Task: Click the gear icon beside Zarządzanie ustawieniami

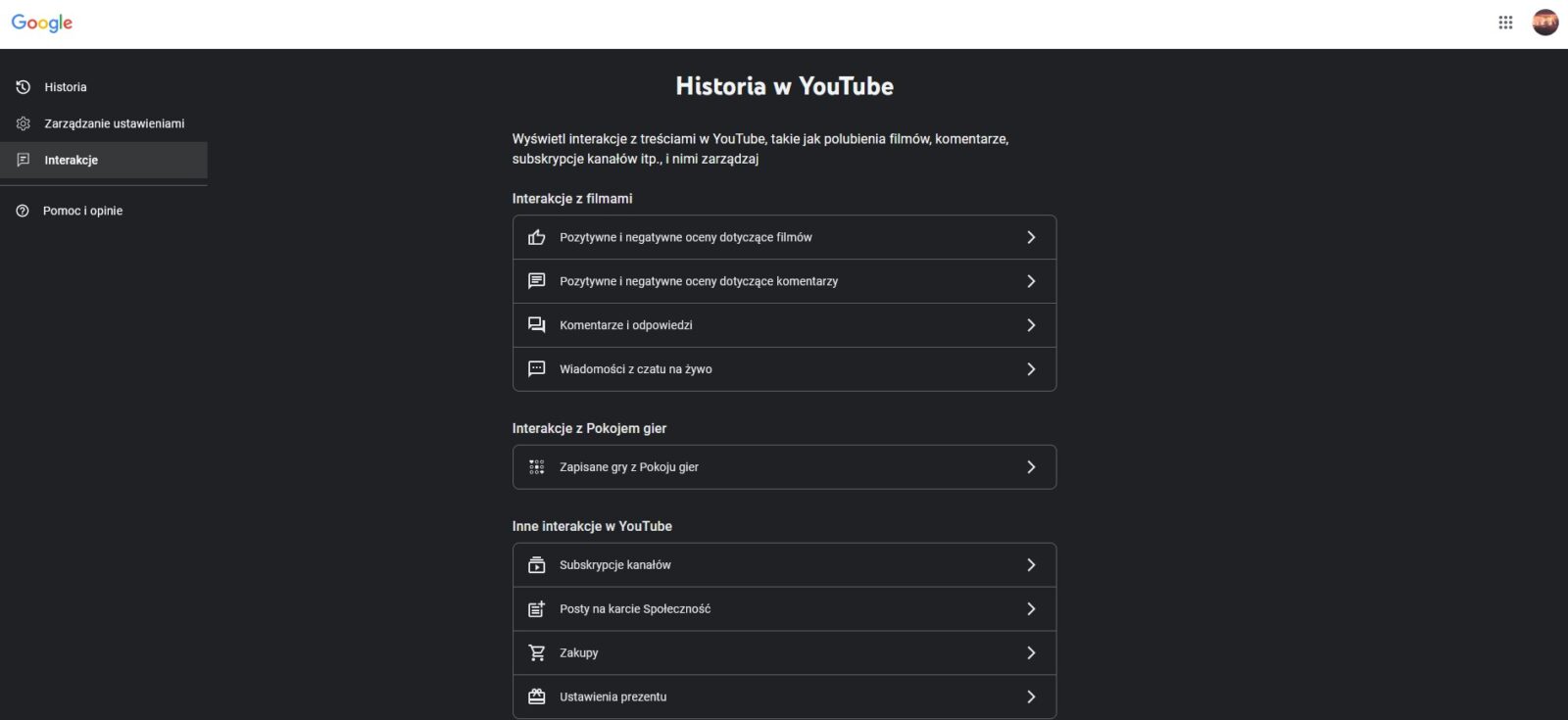Action: [23, 122]
